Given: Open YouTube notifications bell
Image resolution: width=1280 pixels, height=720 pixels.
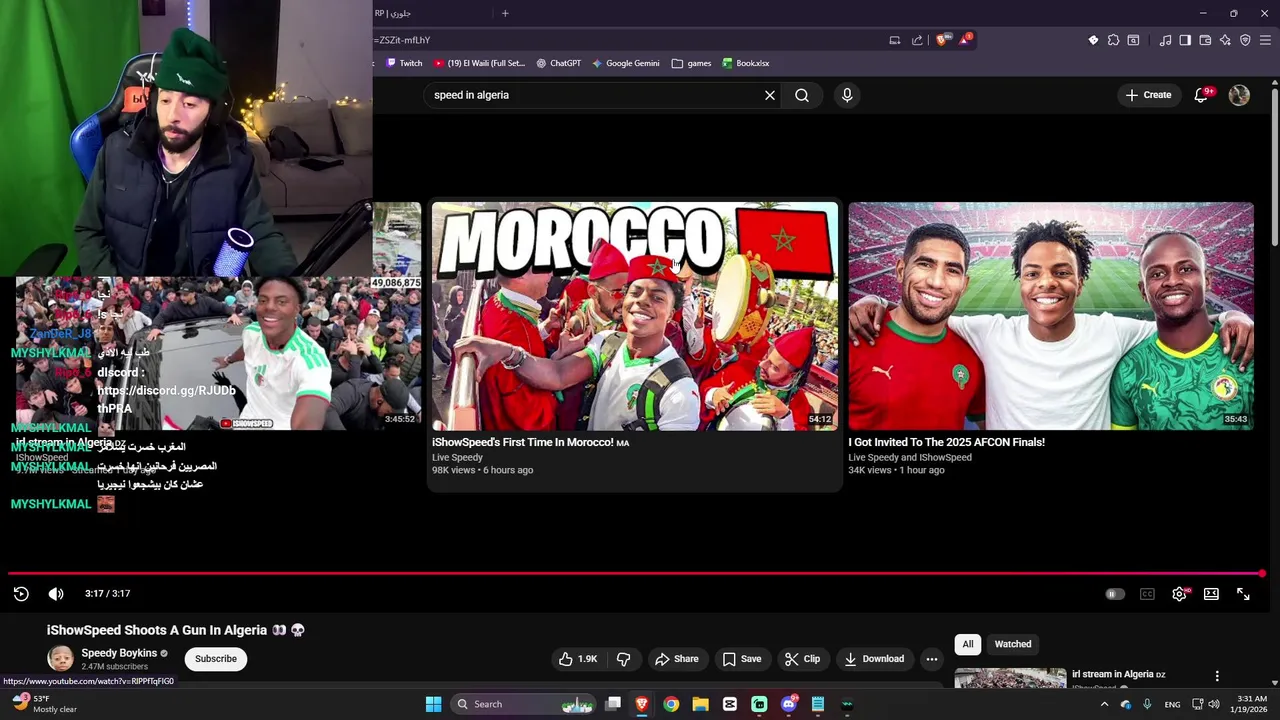Looking at the screenshot, I should (x=1201, y=95).
